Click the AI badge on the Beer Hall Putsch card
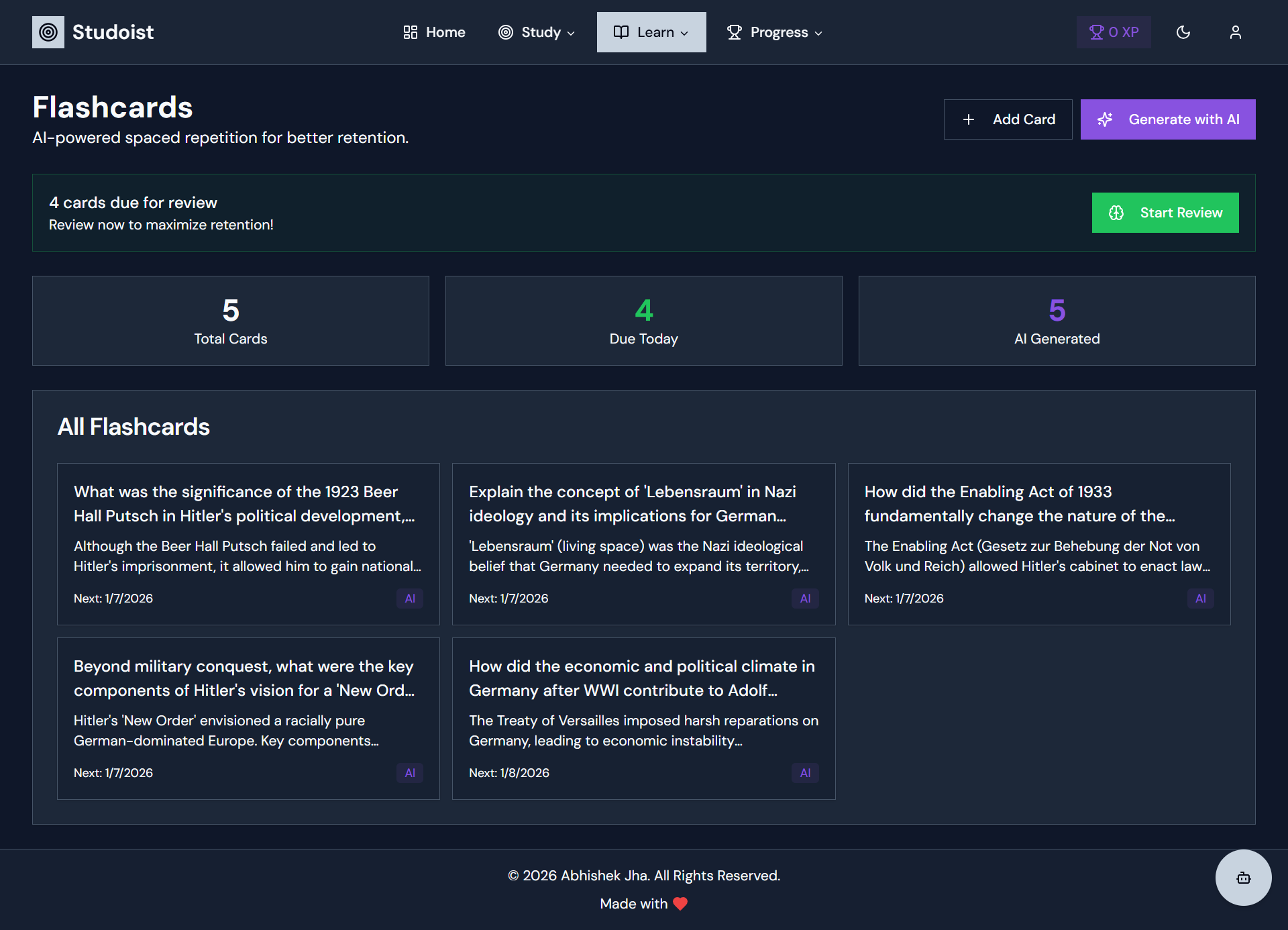 (x=410, y=598)
